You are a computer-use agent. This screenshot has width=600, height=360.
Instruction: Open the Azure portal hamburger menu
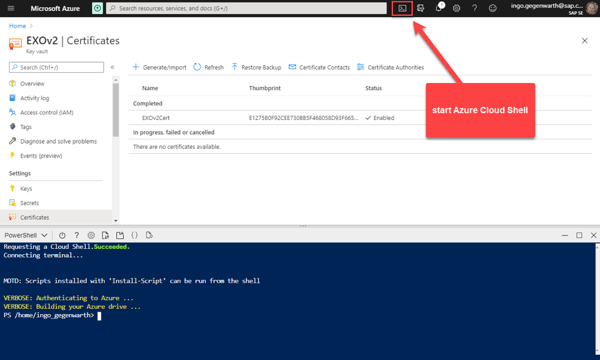coord(11,8)
